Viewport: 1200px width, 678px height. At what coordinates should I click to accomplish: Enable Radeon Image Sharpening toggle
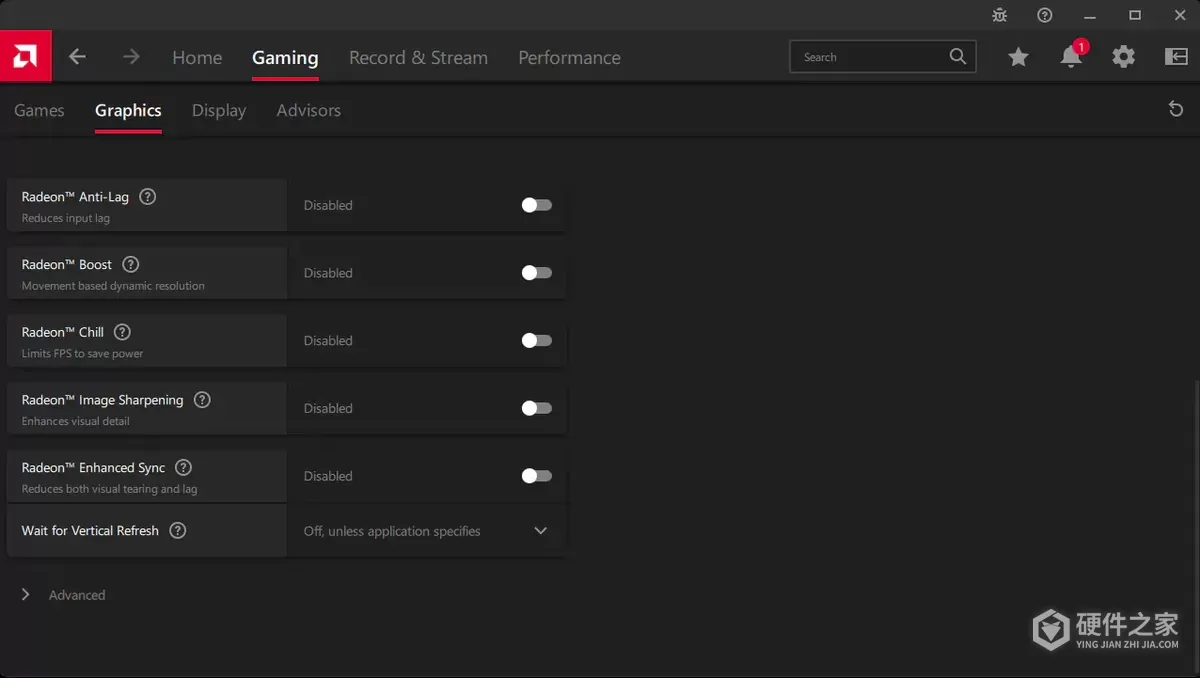(x=537, y=408)
